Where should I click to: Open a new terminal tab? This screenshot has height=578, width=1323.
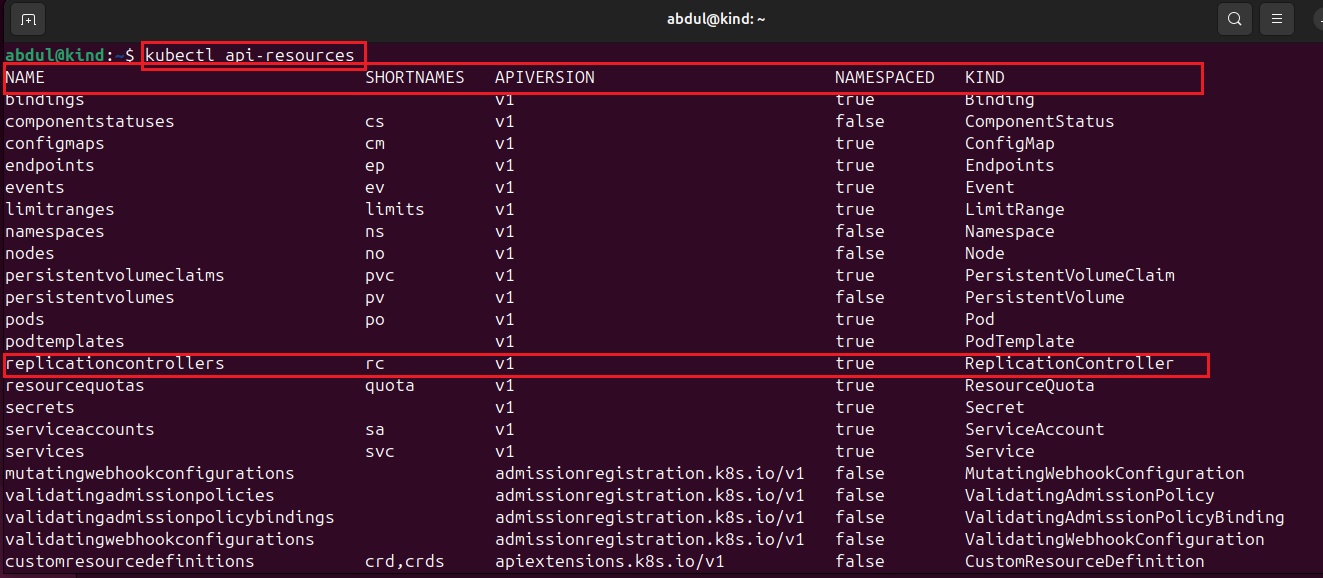pos(28,19)
